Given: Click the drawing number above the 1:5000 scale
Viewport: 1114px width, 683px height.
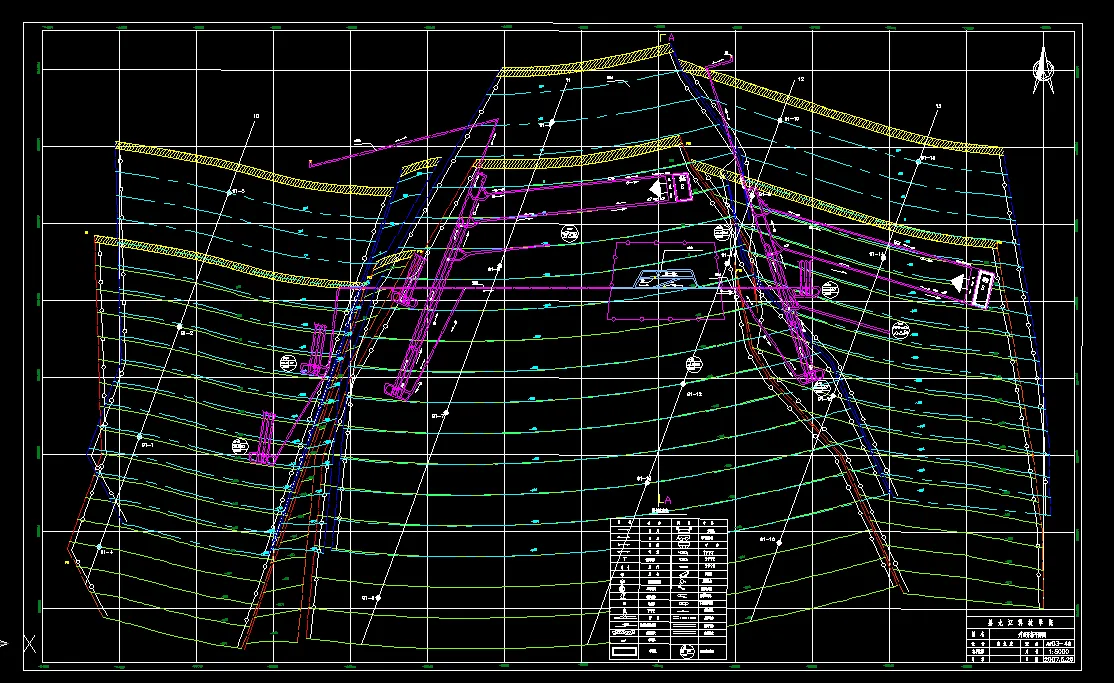Looking at the screenshot, I should [1058, 643].
